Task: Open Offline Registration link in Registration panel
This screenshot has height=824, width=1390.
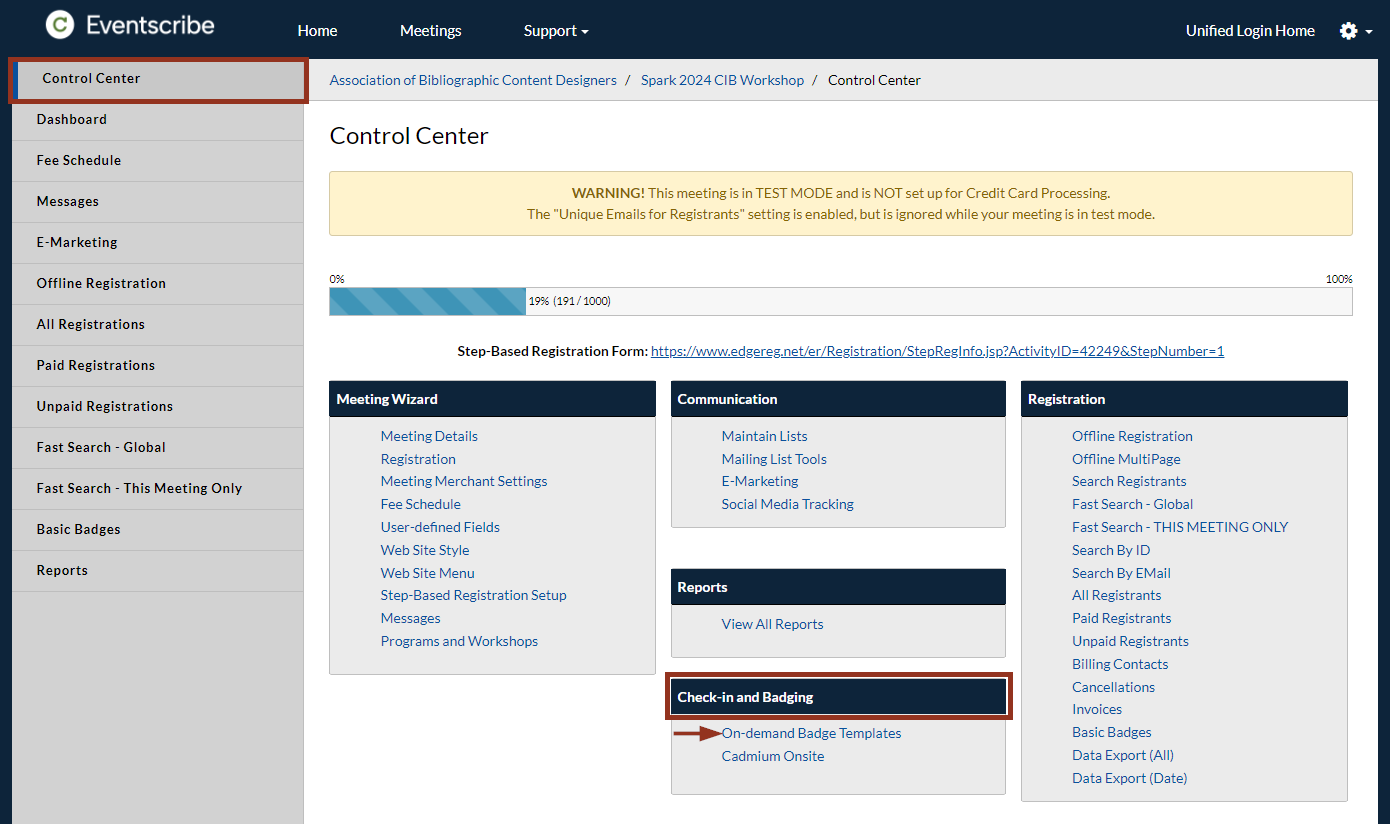Action: click(x=1132, y=436)
